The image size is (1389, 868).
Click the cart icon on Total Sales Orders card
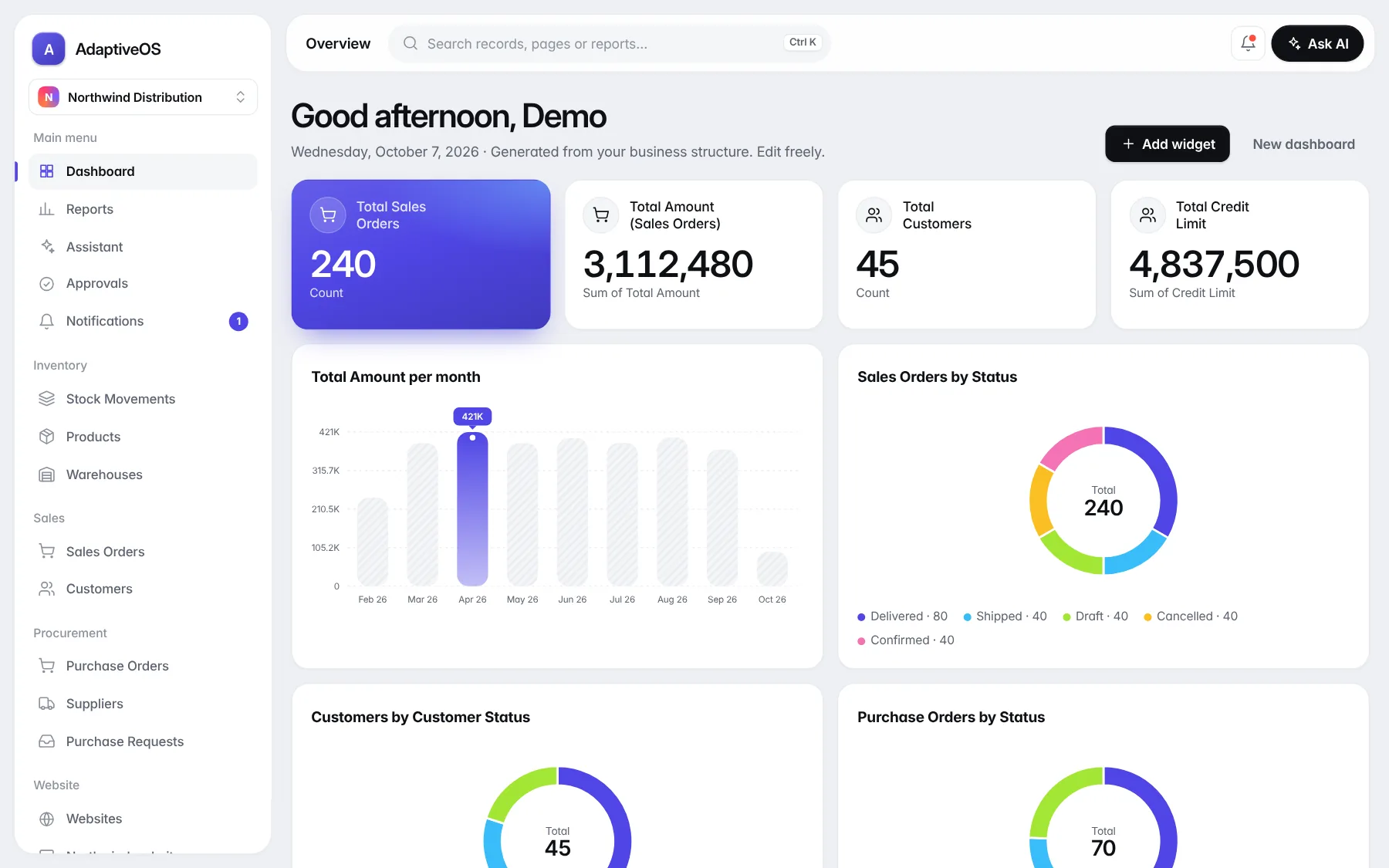pyautogui.click(x=328, y=215)
